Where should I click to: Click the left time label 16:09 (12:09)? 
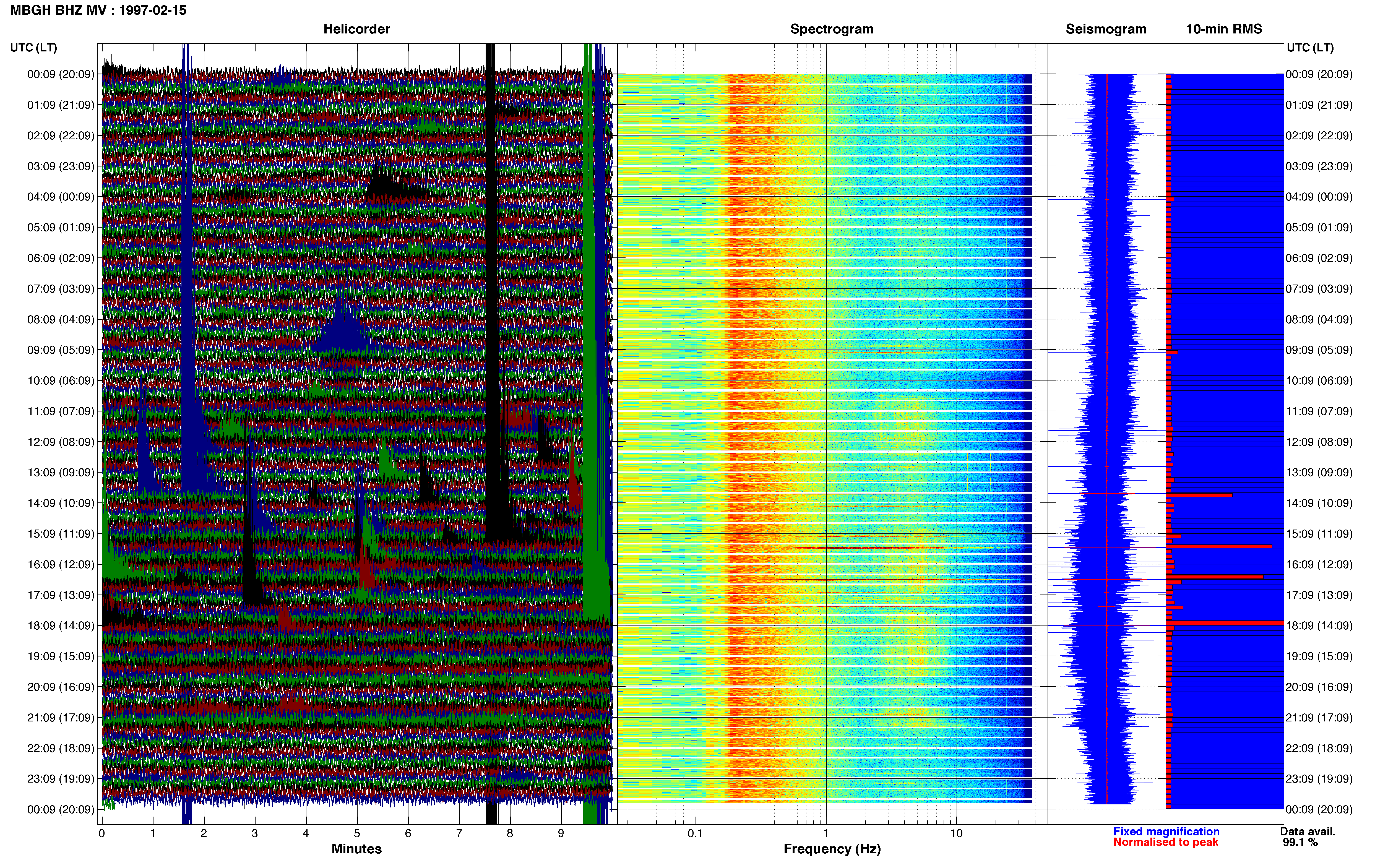pyautogui.click(x=60, y=565)
